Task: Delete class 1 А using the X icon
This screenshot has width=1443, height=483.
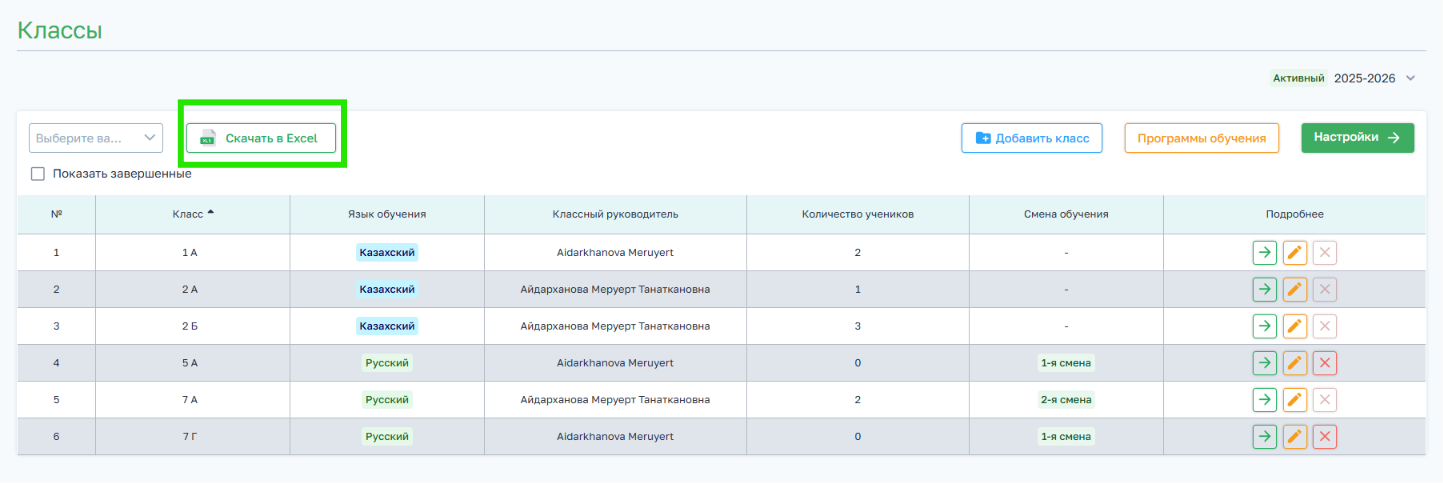Action: 1325,253
